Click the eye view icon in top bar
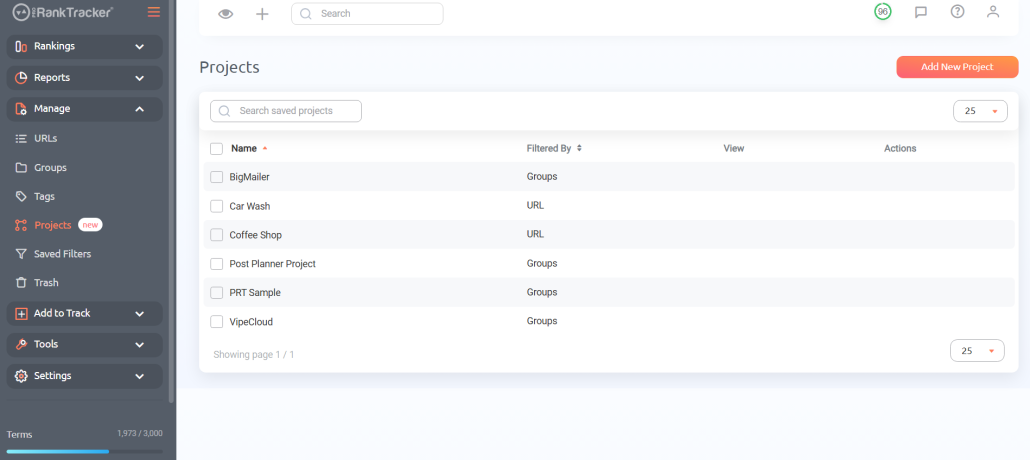This screenshot has width=1030, height=460. coord(226,14)
